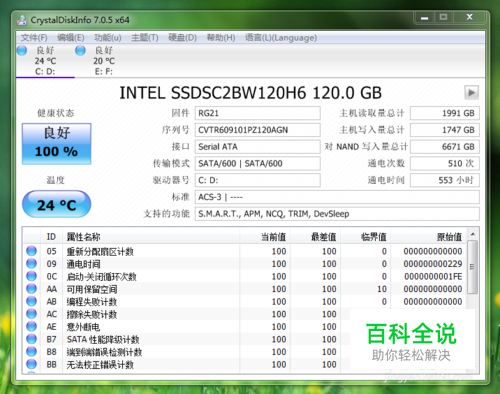This screenshot has width=500, height=394.
Task: Click the 良好 100 % health status button
Action: point(57,144)
